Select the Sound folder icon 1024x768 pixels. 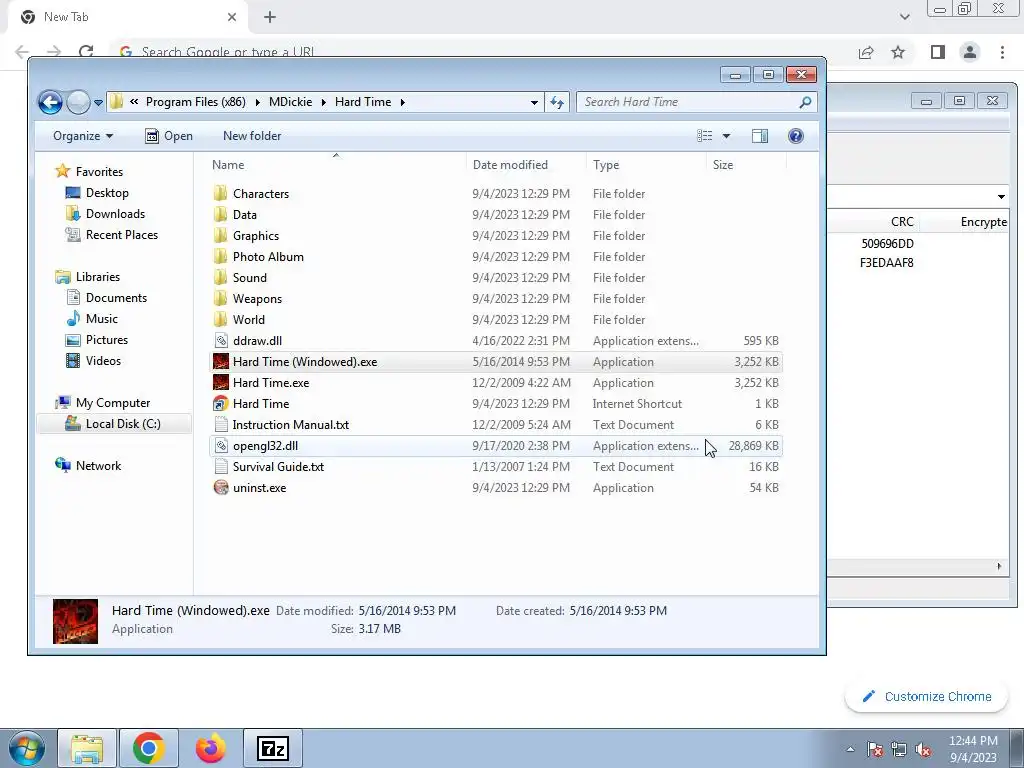pos(221,277)
